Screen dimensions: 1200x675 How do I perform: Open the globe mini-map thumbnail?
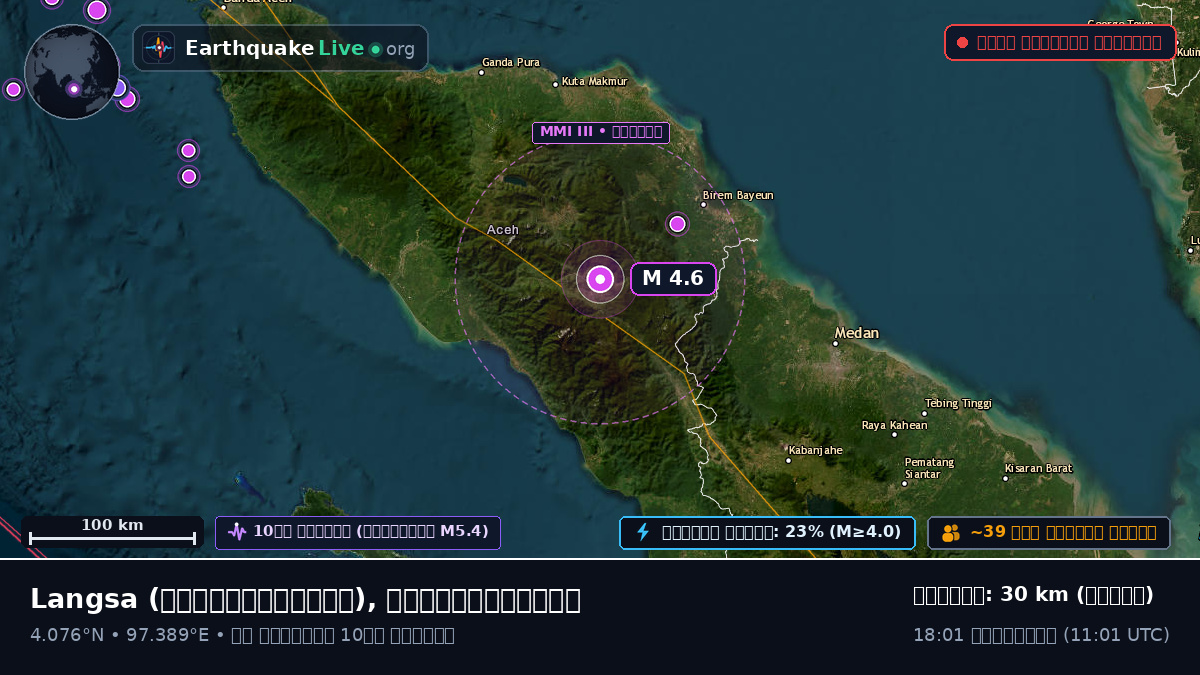coord(72,72)
